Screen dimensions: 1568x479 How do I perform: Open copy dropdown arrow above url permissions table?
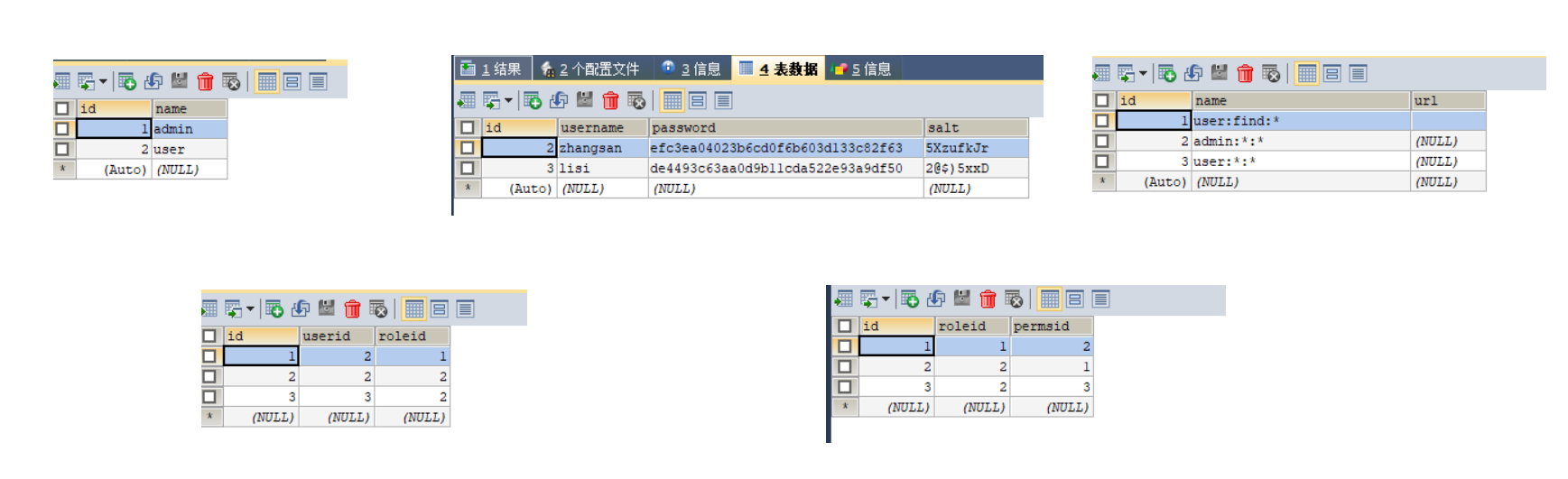point(1143,73)
